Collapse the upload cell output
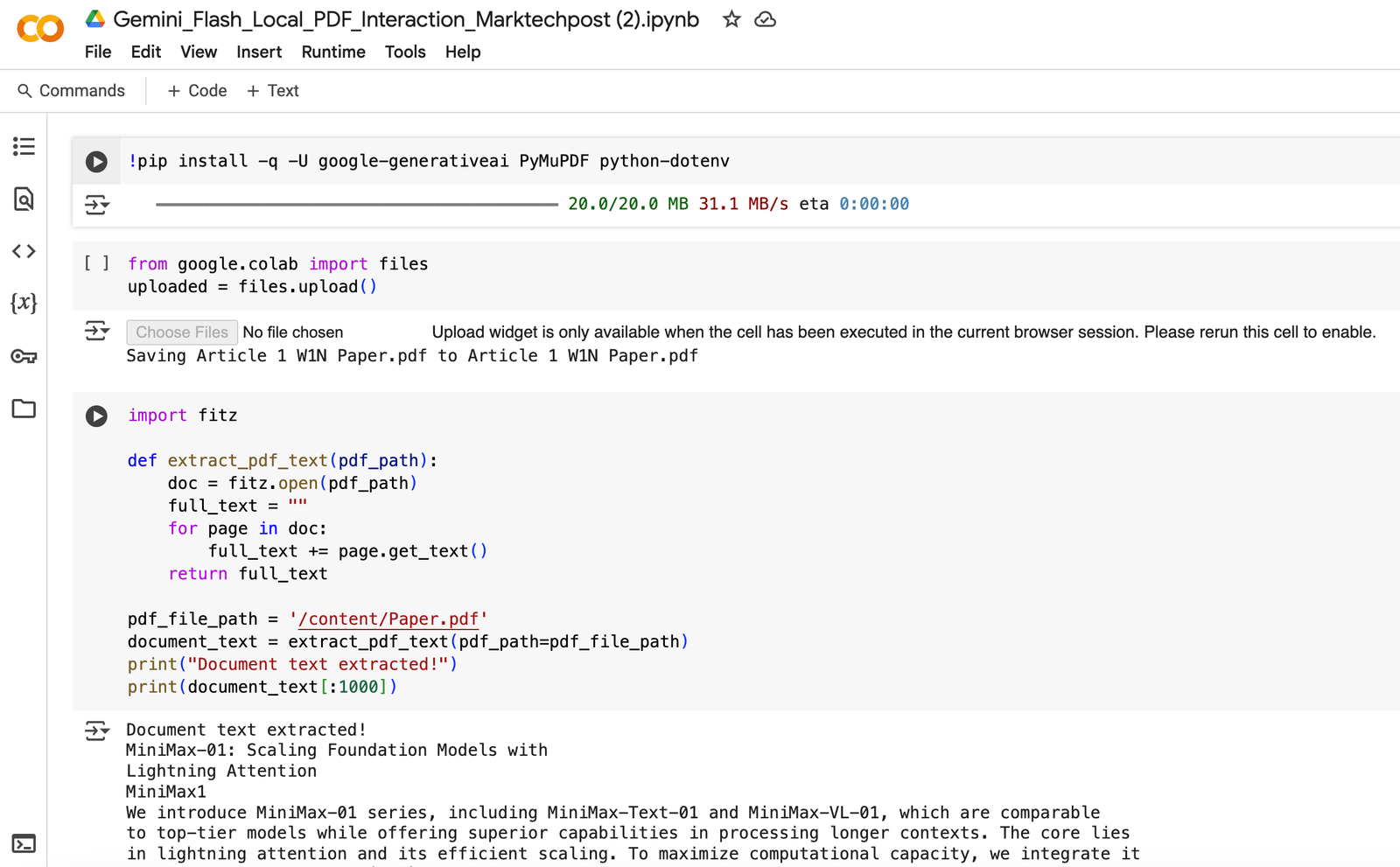Viewport: 1400px width, 867px height. pos(96,331)
